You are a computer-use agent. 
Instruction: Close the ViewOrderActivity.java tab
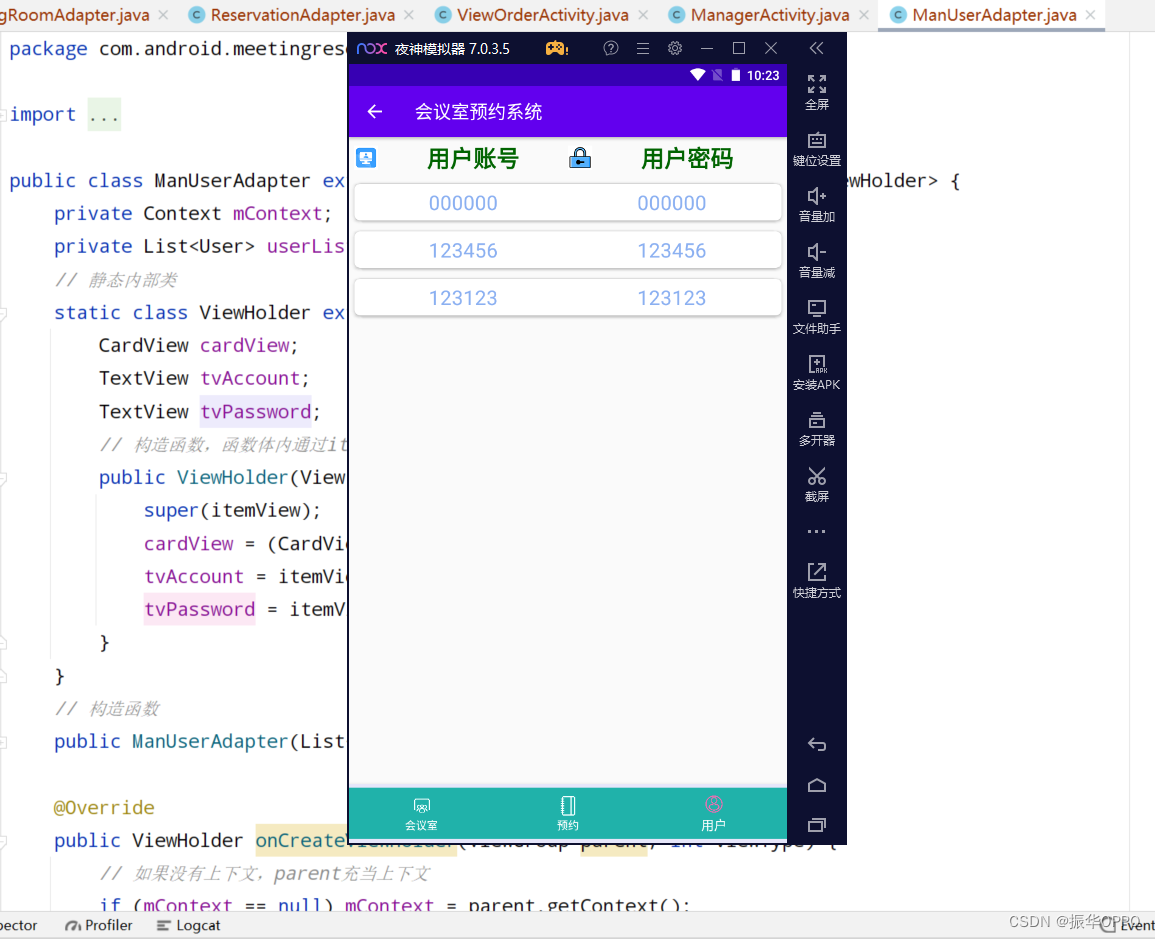(x=643, y=15)
